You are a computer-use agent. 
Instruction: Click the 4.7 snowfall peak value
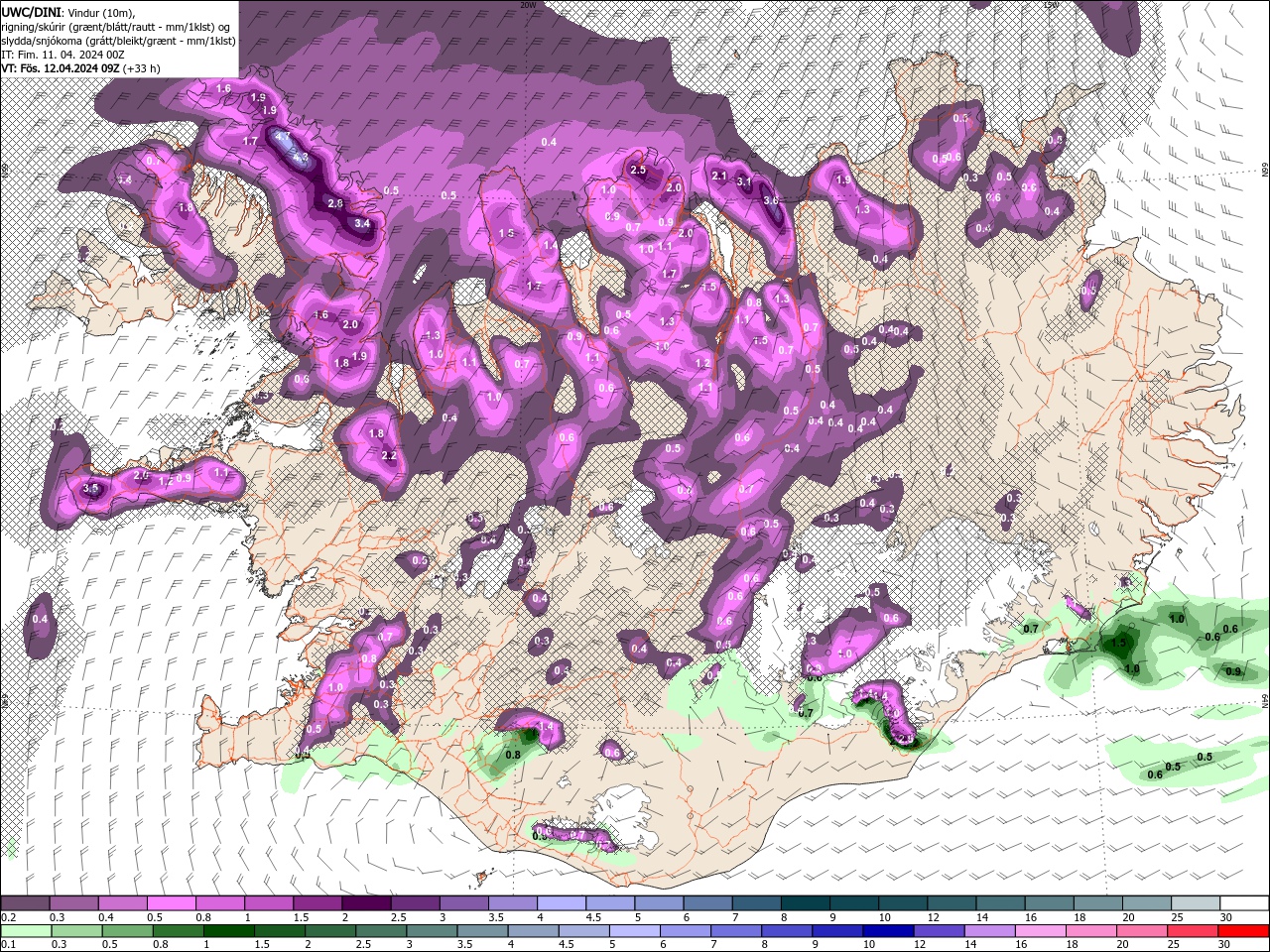[x=282, y=137]
